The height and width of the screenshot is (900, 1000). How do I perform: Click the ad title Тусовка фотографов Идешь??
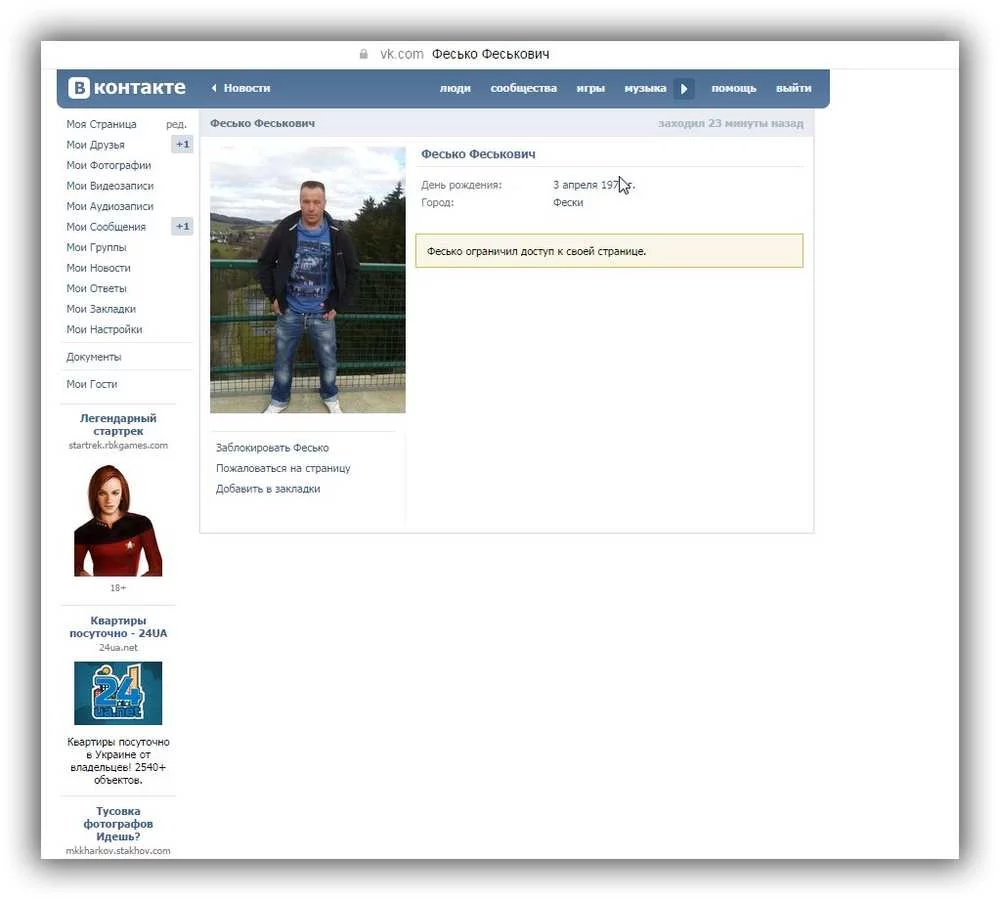[x=118, y=823]
